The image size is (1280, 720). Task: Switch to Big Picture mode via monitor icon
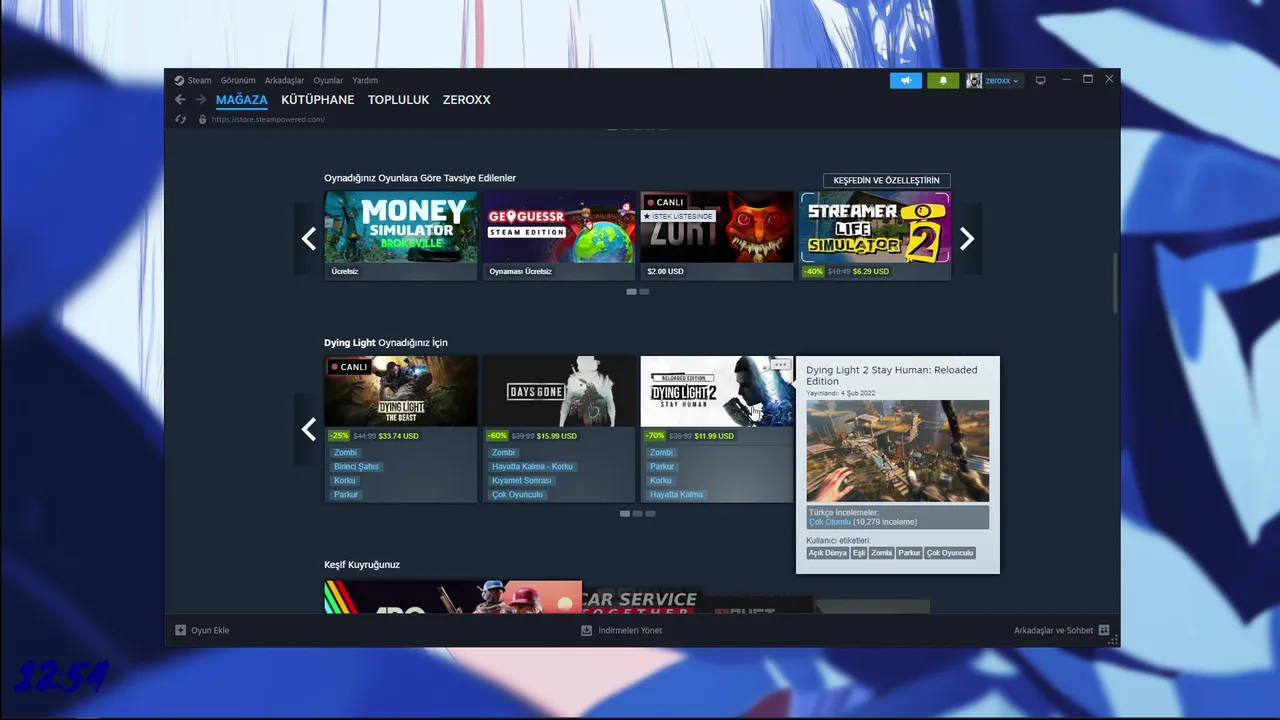point(1040,80)
